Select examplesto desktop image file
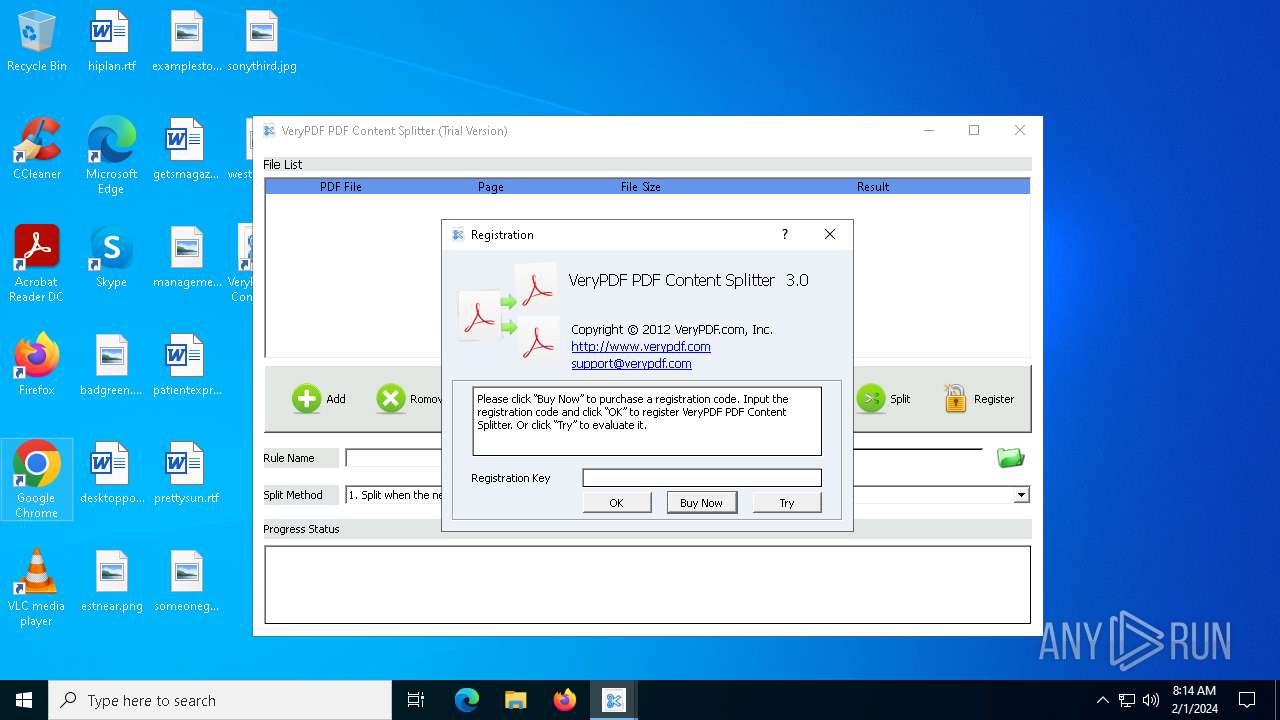 (186, 42)
